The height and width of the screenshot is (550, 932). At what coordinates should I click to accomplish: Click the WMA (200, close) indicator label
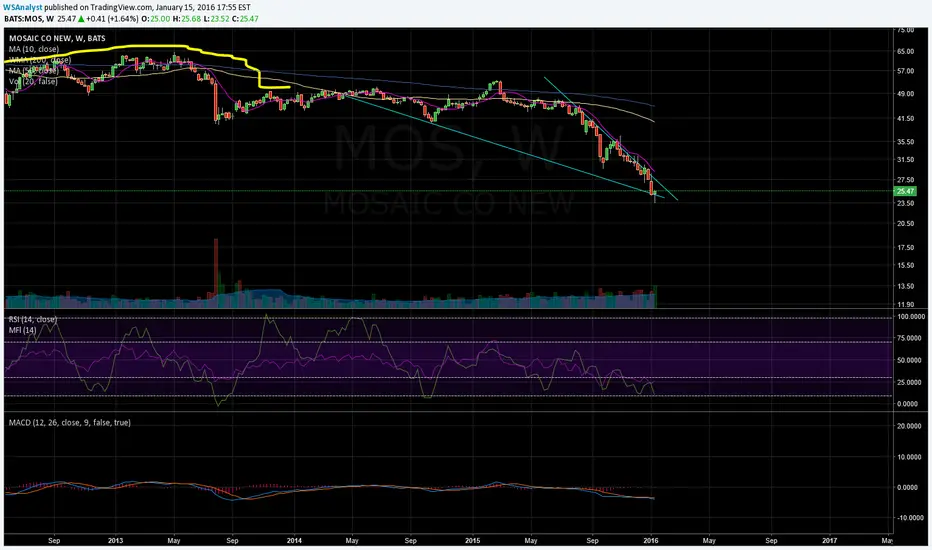[40, 59]
